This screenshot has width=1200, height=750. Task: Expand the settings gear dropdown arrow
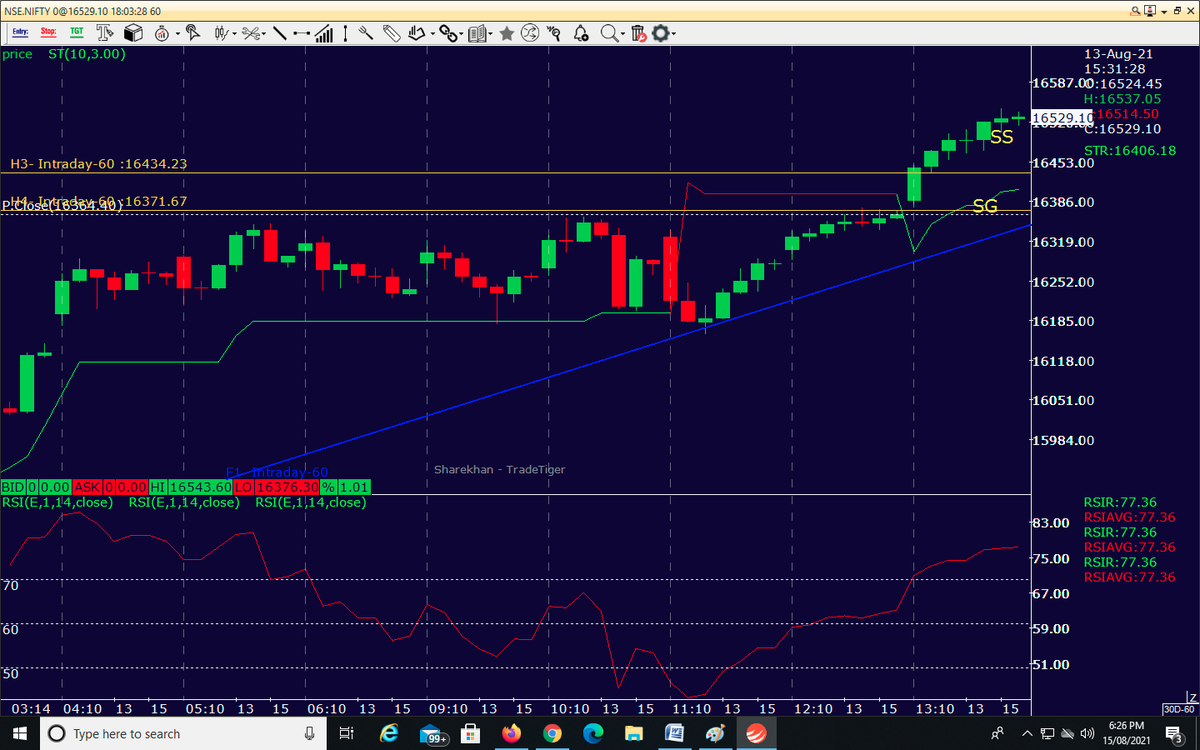coord(673,34)
